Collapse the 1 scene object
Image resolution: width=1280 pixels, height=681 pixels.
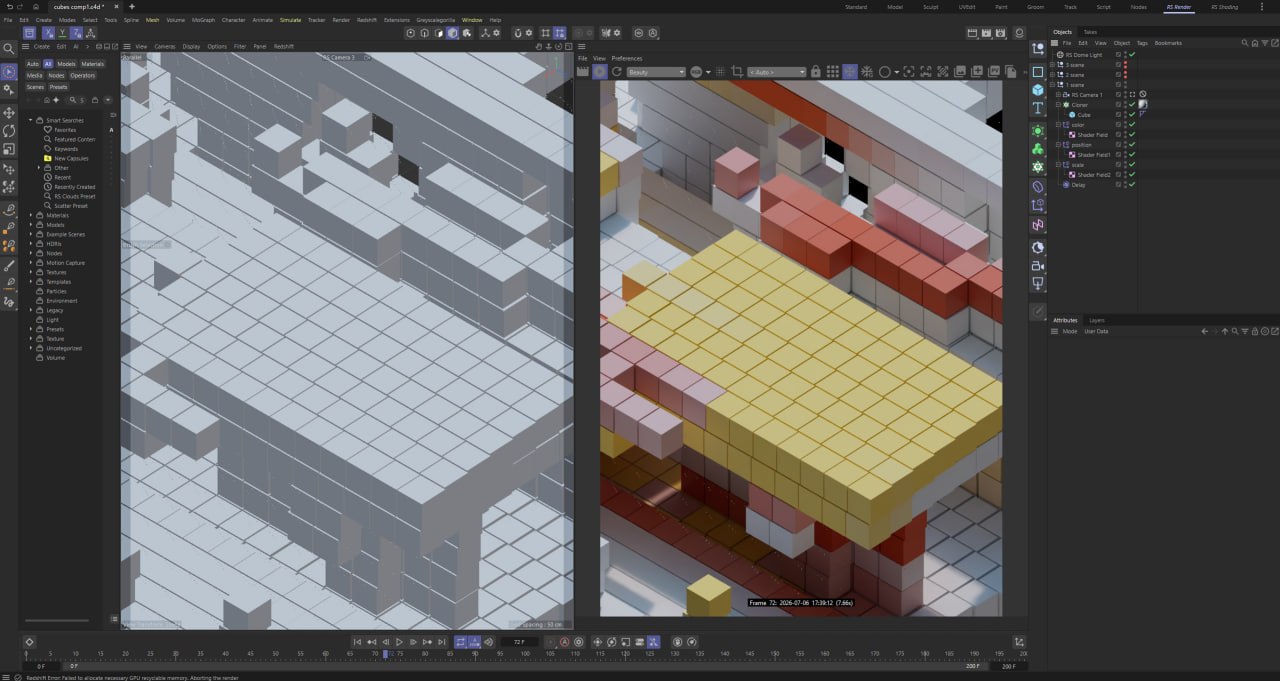(1053, 85)
